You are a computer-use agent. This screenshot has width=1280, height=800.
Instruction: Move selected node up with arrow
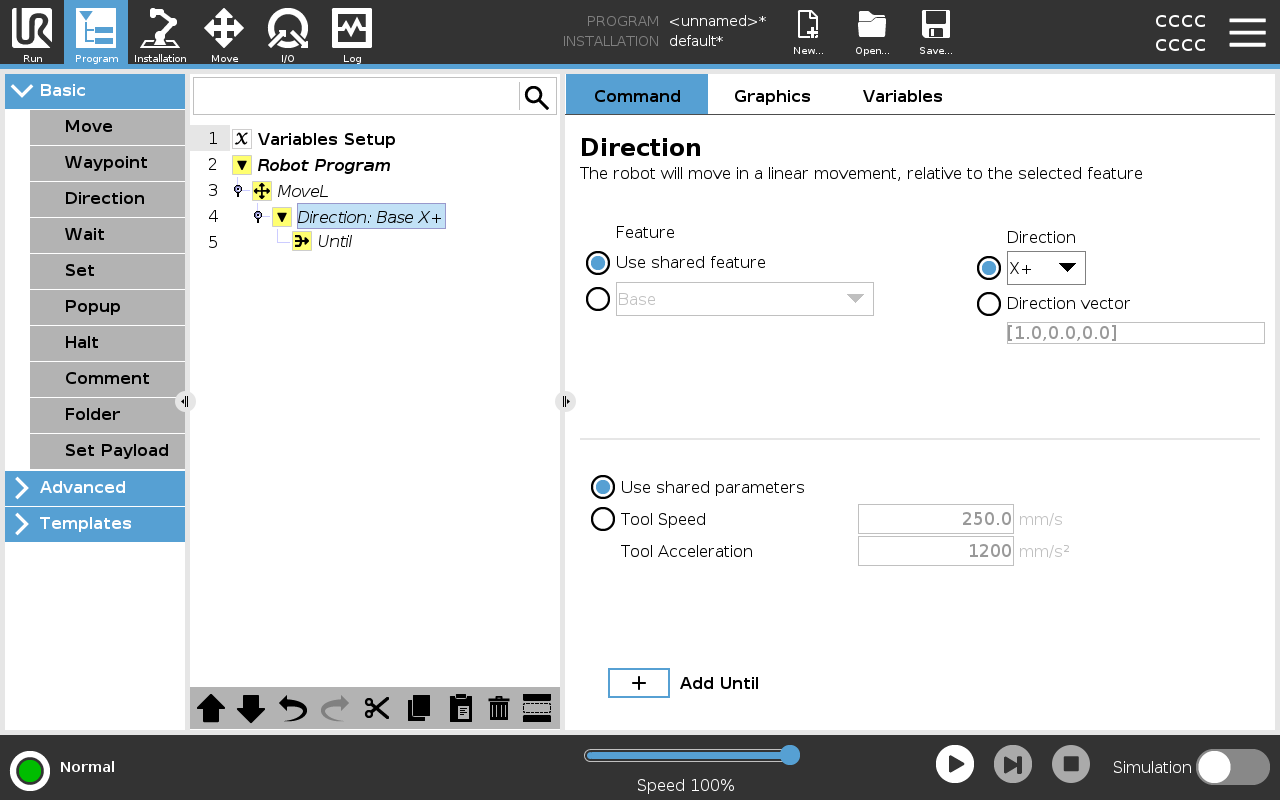211,708
